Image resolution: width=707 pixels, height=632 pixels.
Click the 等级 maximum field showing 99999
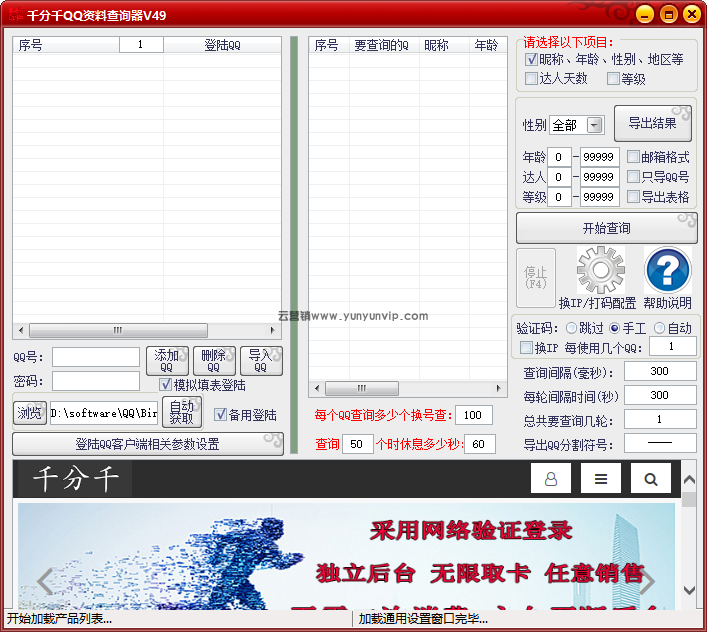(x=599, y=197)
